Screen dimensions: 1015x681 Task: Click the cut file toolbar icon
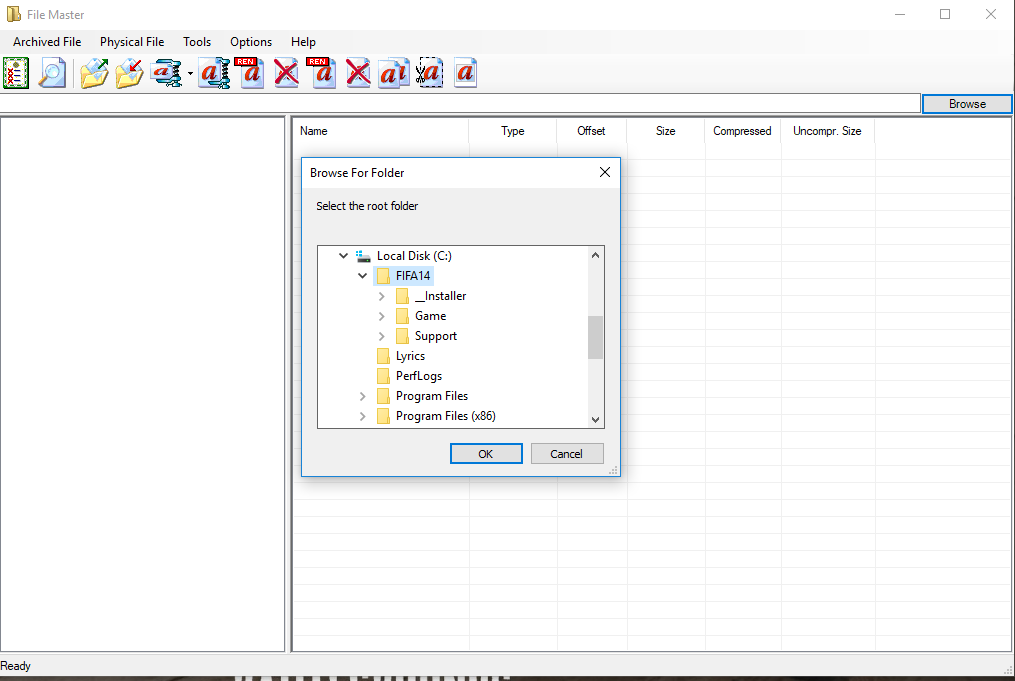click(x=429, y=72)
